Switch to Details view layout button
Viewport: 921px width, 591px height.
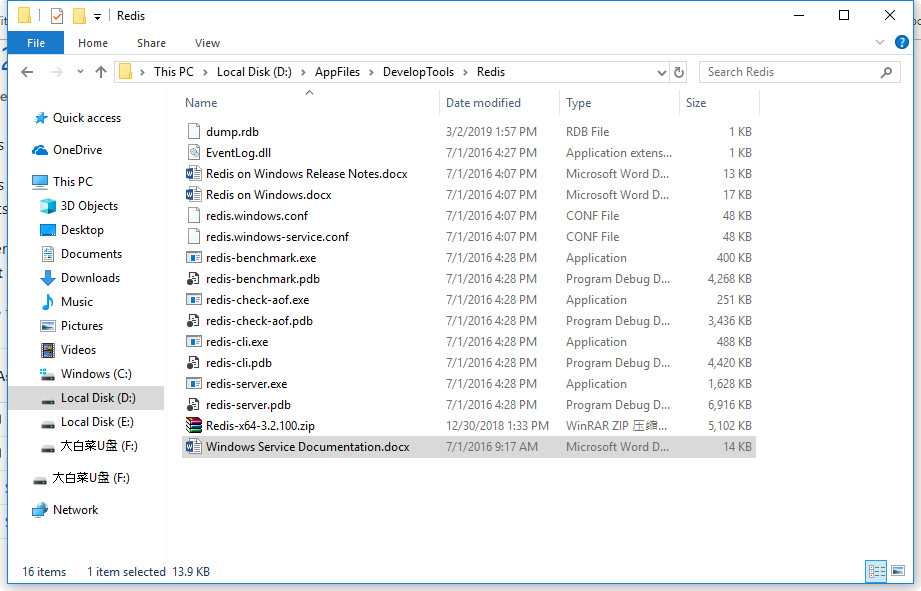click(876, 570)
